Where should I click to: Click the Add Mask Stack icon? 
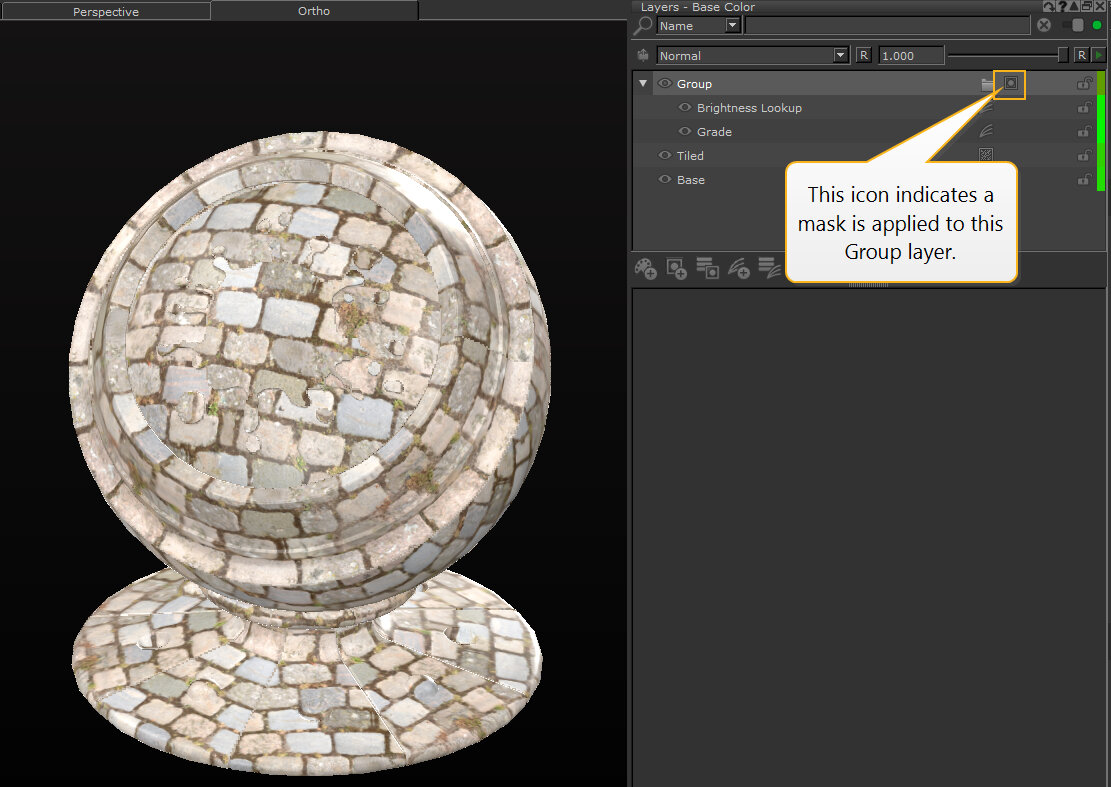click(708, 269)
